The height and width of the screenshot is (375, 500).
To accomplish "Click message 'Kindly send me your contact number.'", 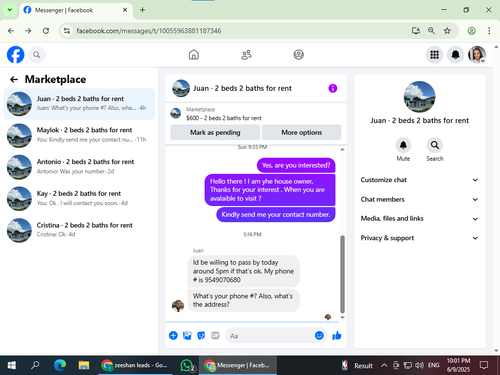I will (276, 215).
